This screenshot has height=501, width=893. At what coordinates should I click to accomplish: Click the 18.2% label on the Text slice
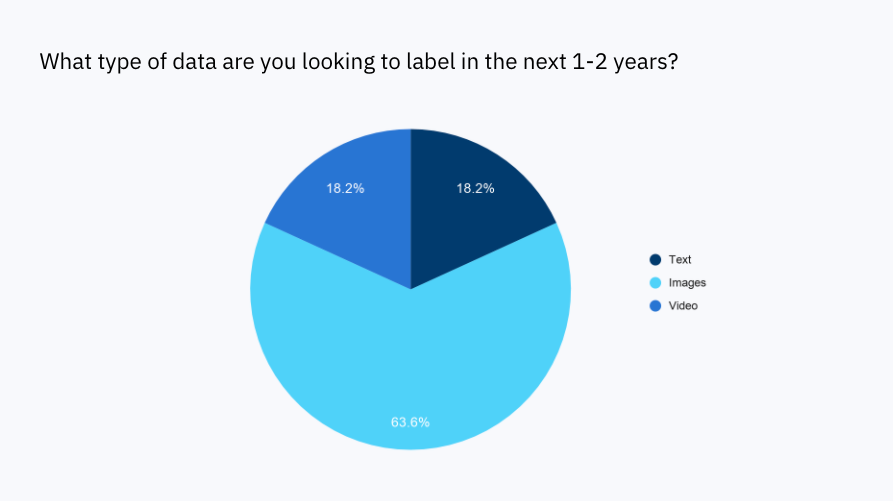coord(476,188)
